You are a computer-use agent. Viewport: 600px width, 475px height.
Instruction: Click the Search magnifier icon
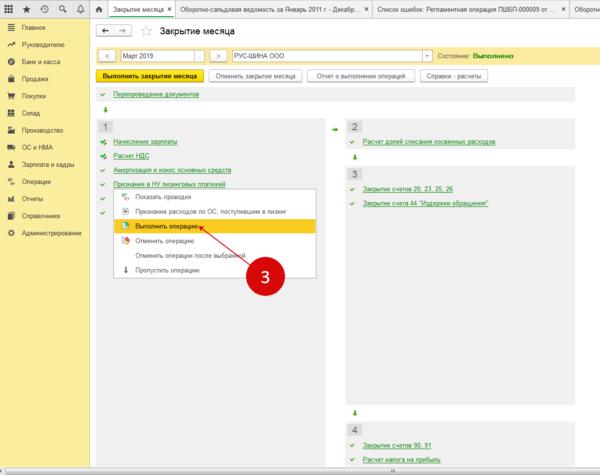click(x=62, y=9)
